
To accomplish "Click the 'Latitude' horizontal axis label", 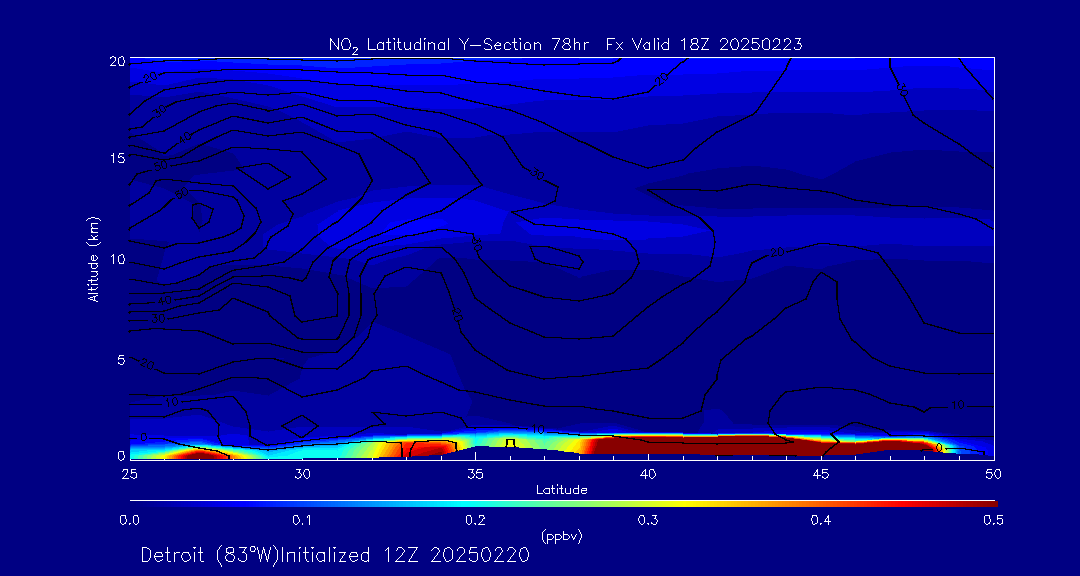I will pyautogui.click(x=561, y=489).
